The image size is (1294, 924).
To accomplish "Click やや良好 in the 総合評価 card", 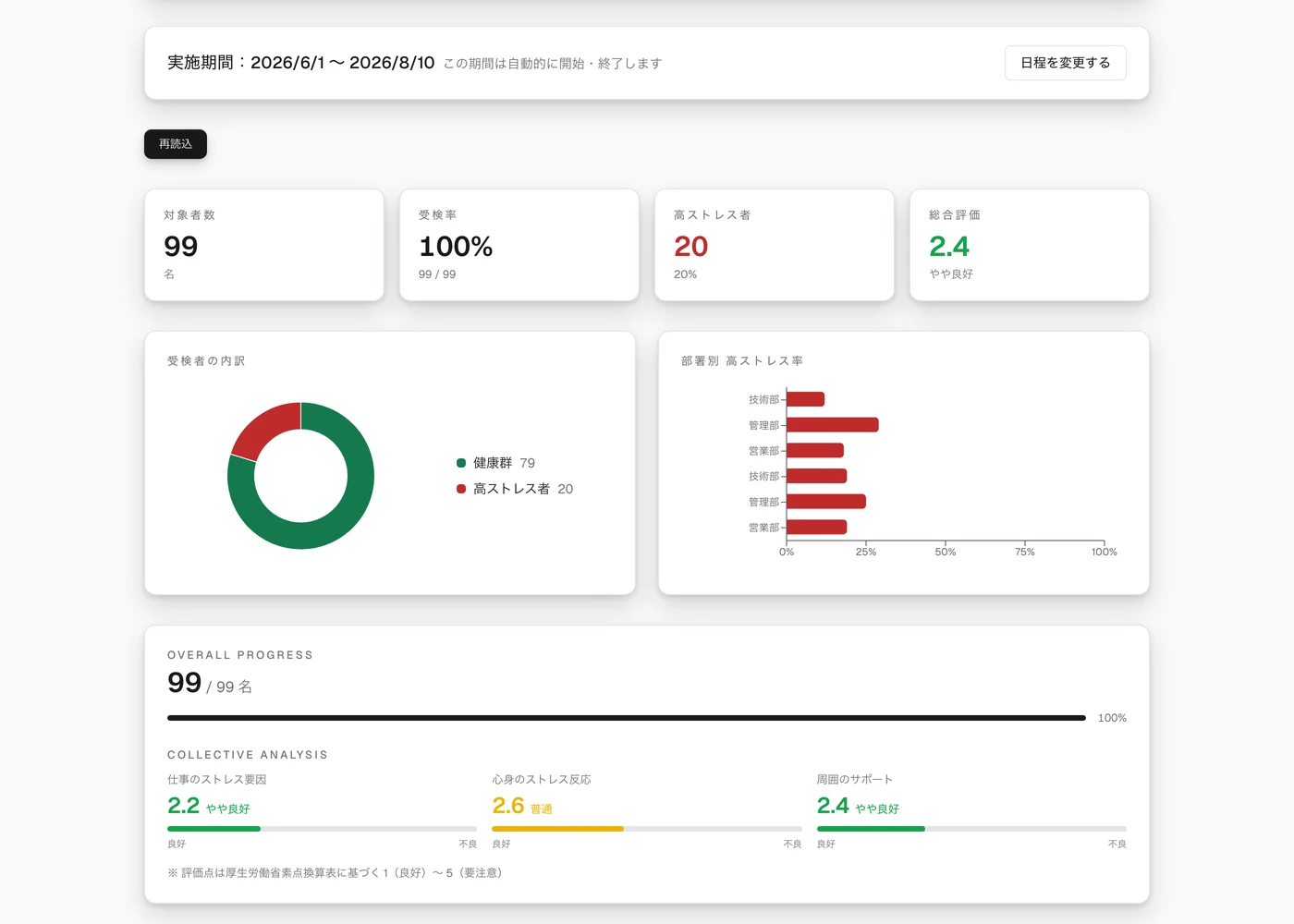I will [951, 274].
